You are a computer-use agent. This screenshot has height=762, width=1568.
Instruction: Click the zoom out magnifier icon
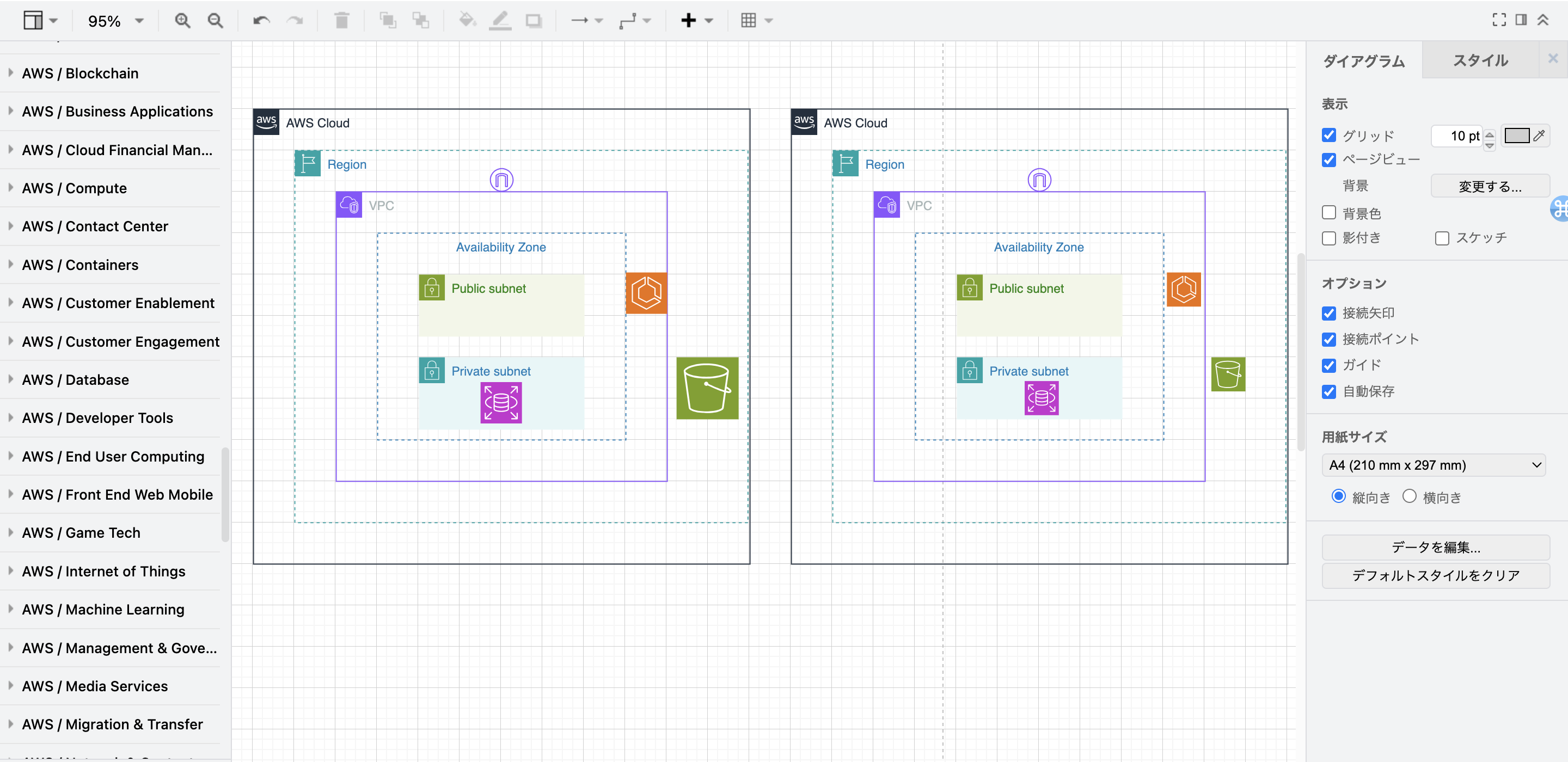pyautogui.click(x=215, y=21)
